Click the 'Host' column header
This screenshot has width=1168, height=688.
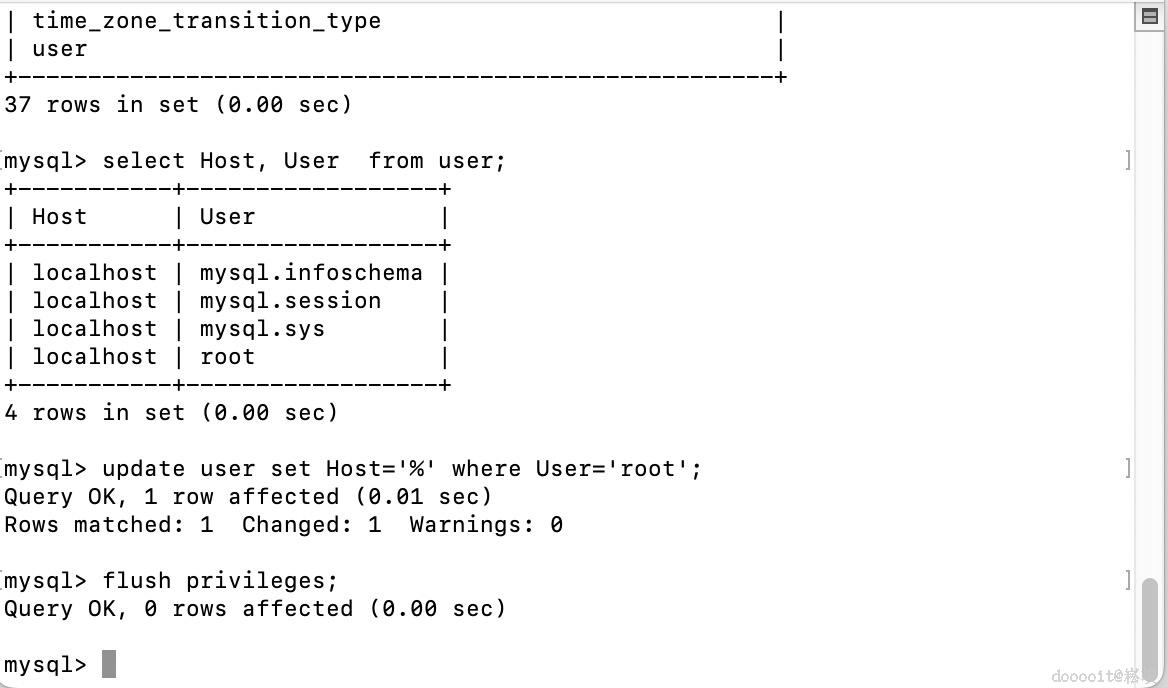[x=59, y=217]
